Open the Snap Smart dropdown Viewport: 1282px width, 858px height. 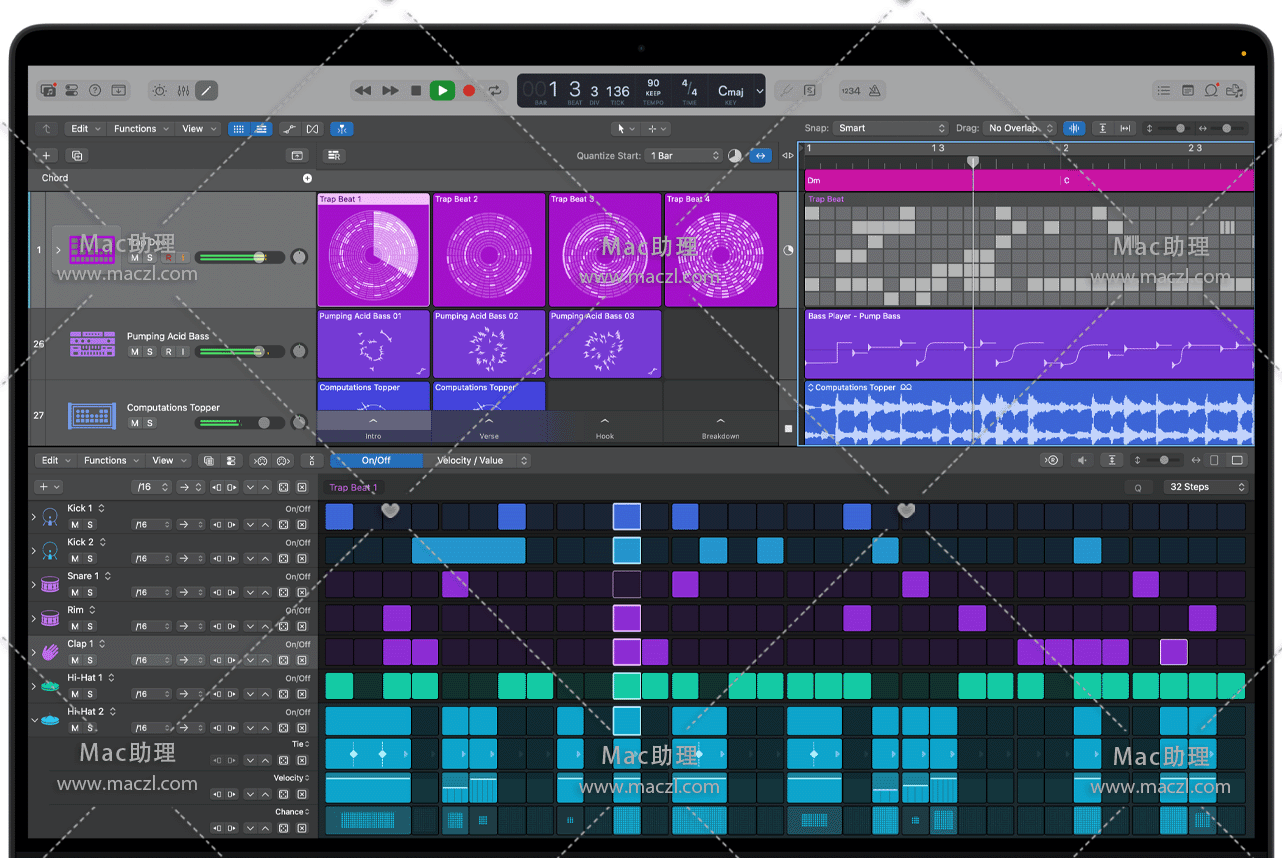(x=890, y=128)
